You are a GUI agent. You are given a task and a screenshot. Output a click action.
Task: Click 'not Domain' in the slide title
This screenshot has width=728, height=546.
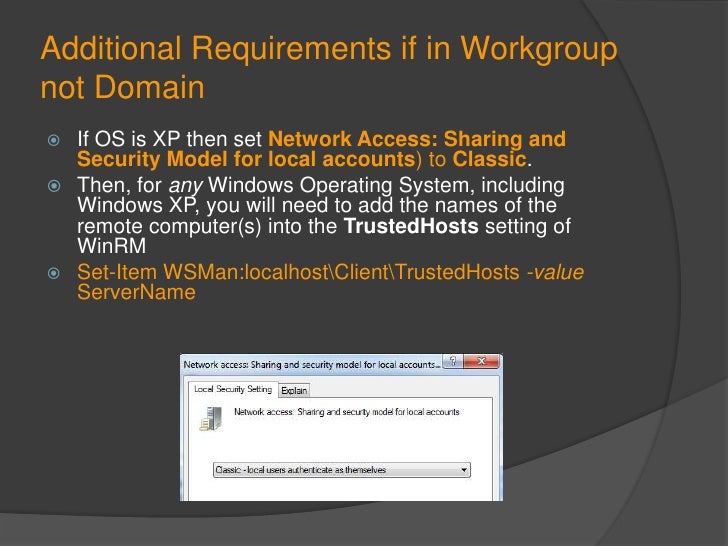123,87
